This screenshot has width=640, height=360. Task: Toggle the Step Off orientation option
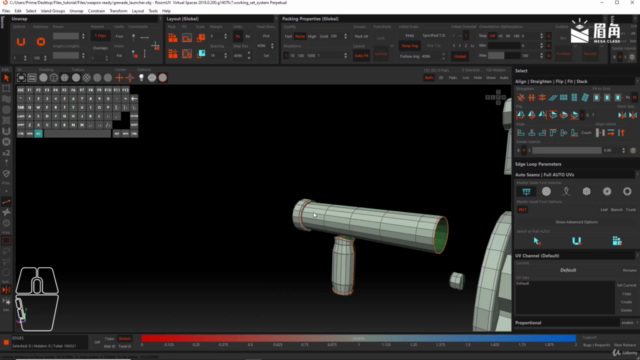click(492, 36)
